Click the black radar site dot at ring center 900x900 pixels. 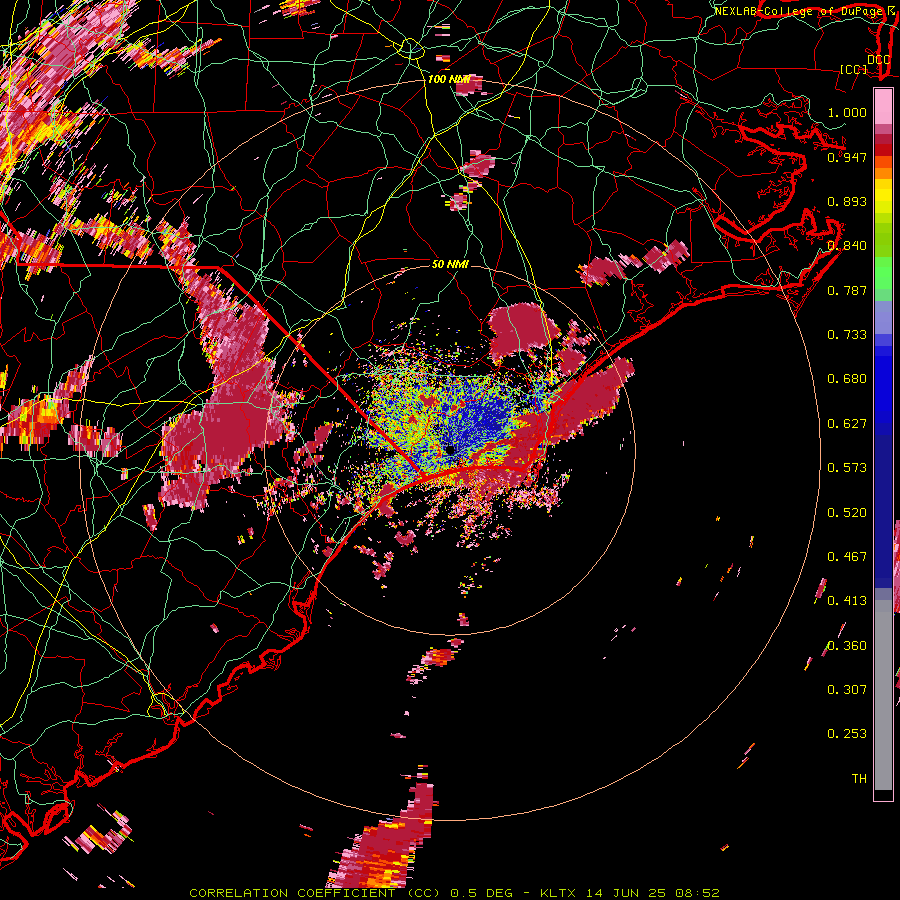pos(451,450)
